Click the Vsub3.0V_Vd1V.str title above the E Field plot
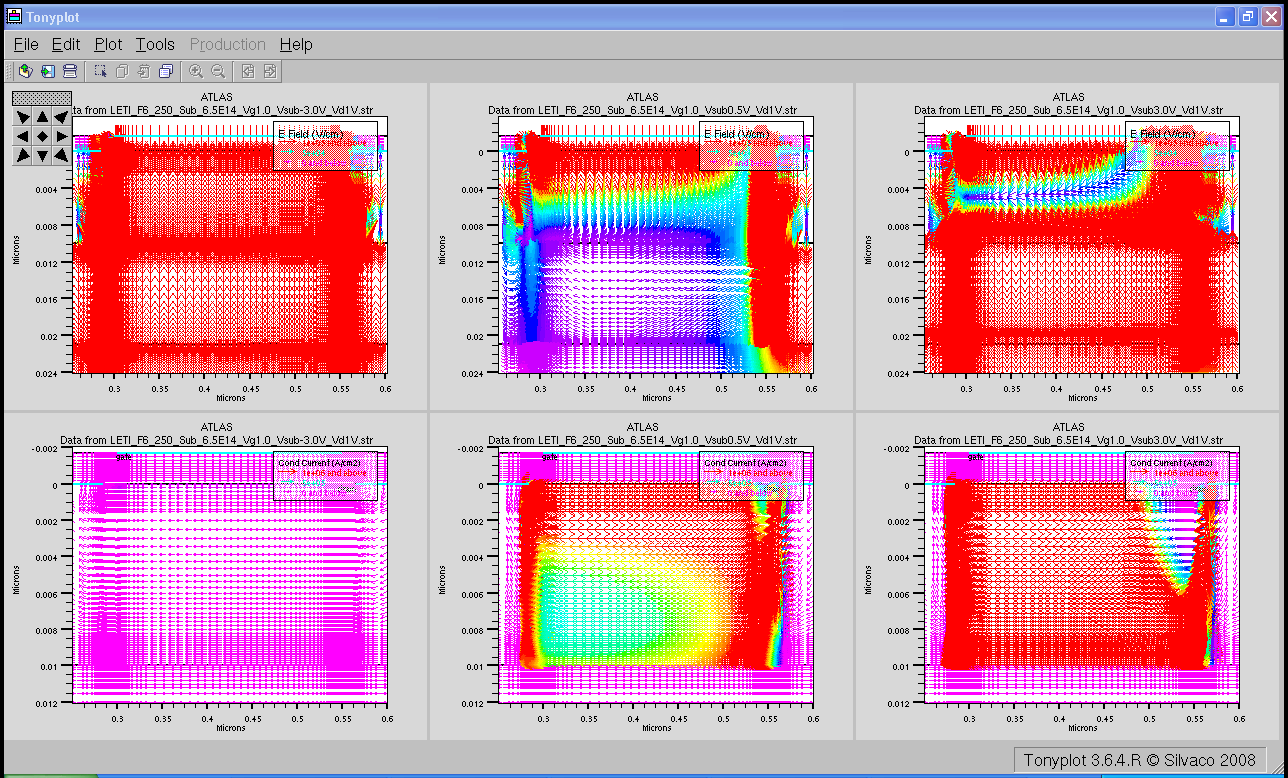Screen dimensions: 1288x778 point(1068,109)
